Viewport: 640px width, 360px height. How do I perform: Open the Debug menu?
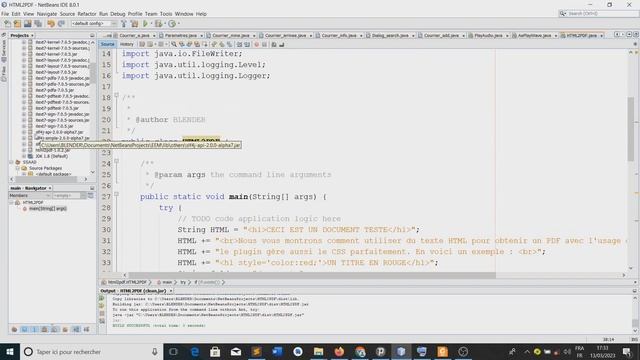click(118, 14)
